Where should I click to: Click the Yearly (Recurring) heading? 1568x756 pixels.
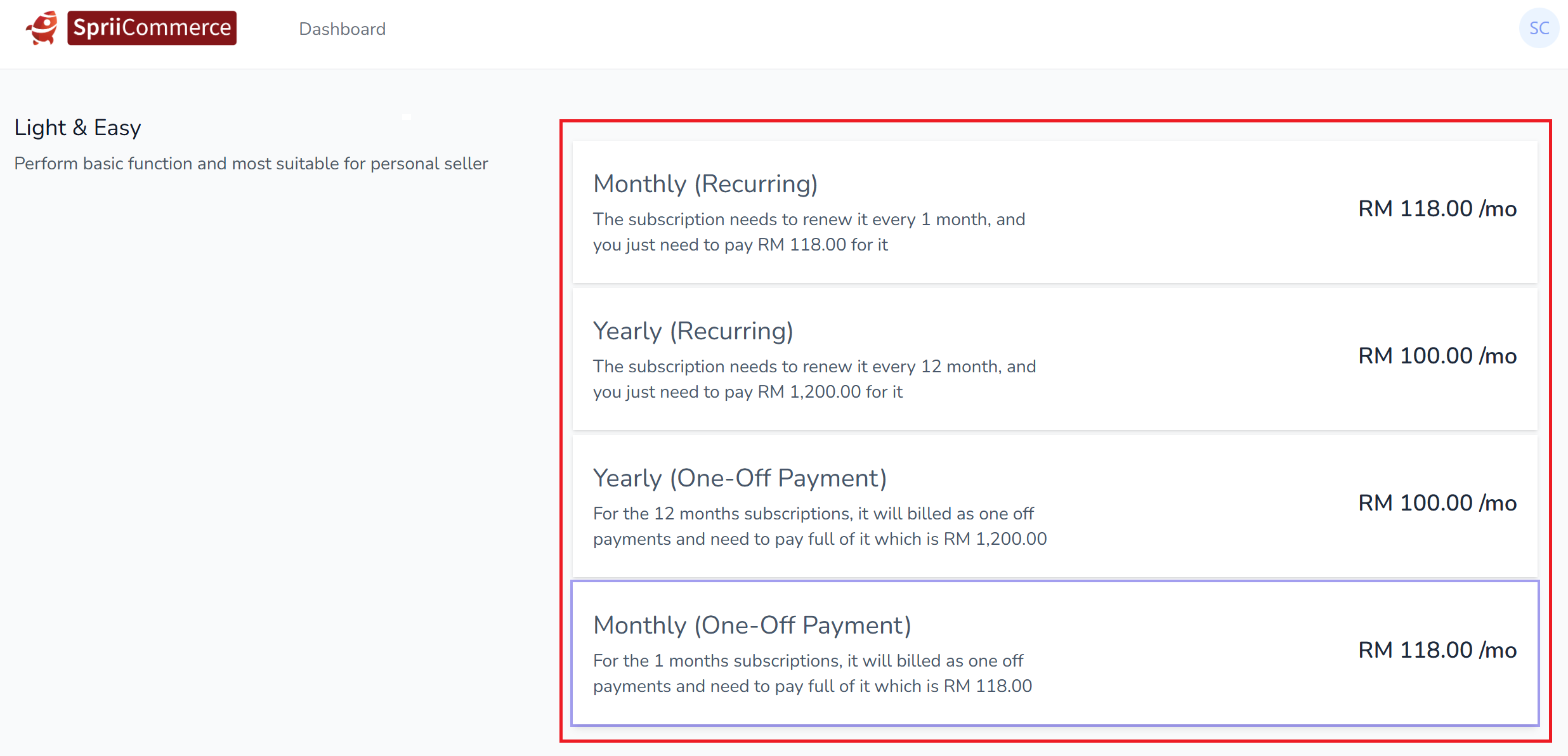coord(693,331)
